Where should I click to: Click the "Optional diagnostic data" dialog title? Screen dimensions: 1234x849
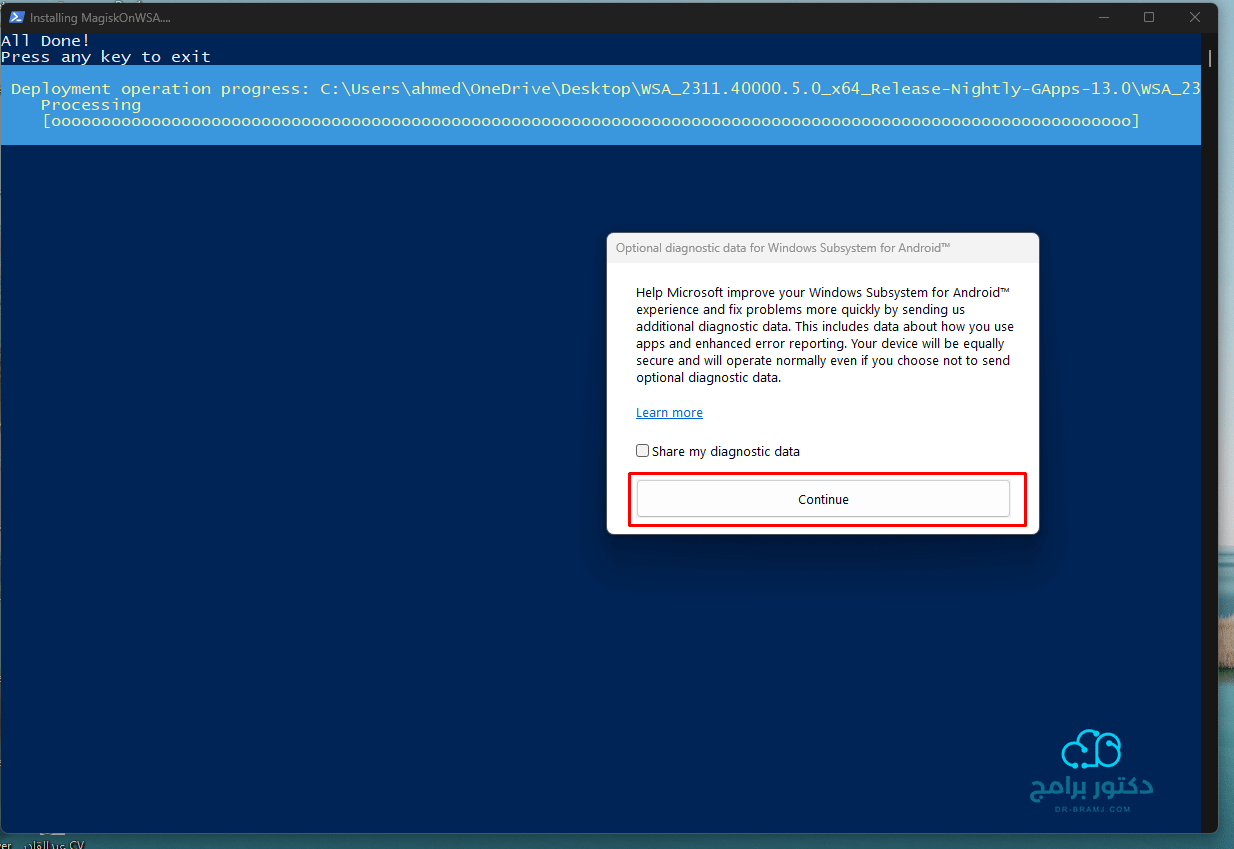(x=783, y=248)
